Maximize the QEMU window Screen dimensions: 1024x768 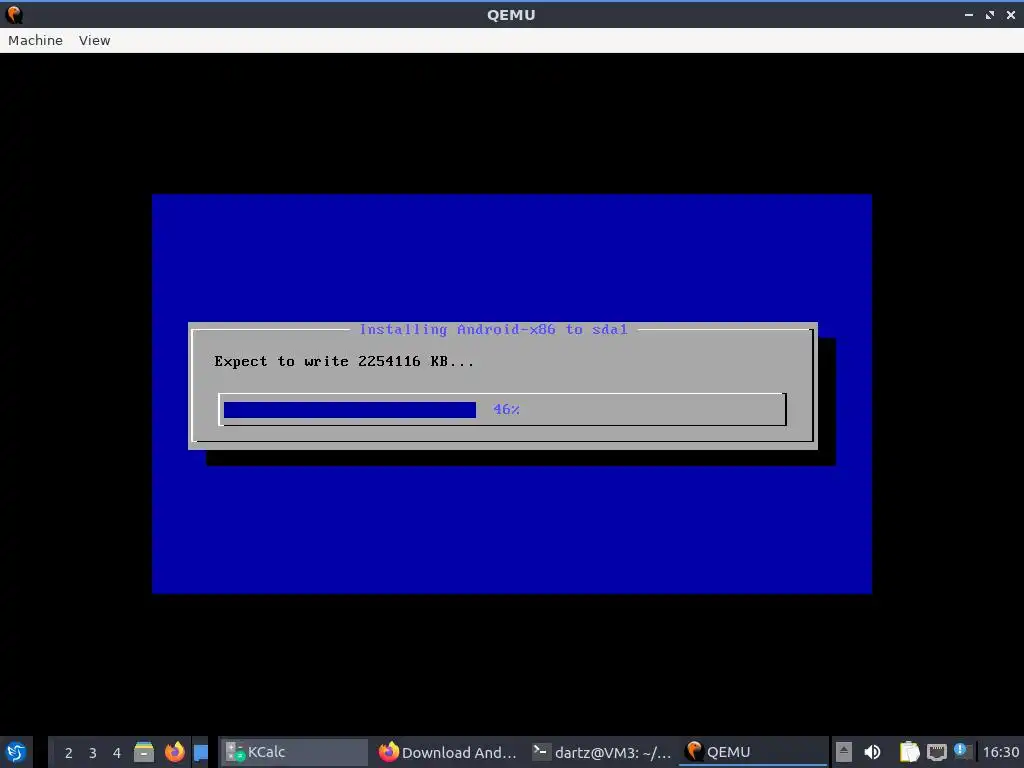(990, 14)
